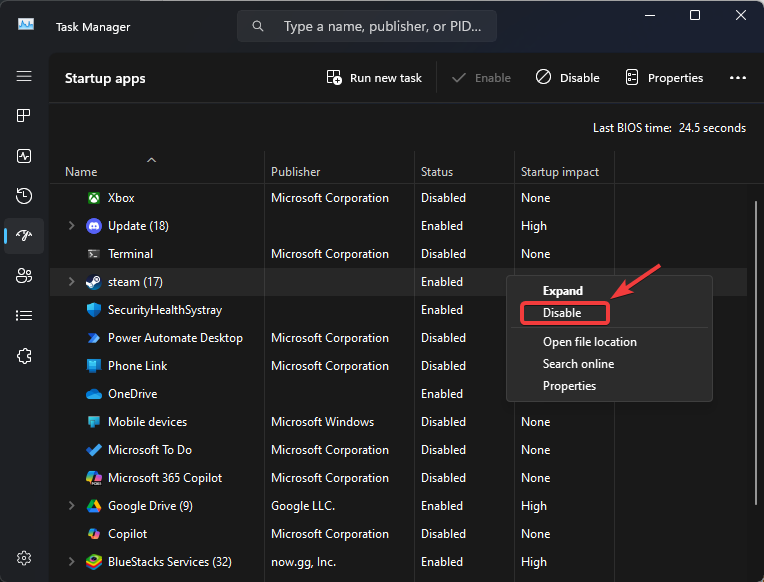The width and height of the screenshot is (764, 582).
Task: Click now.gg, Inc. publisher cell
Action: click(303, 562)
